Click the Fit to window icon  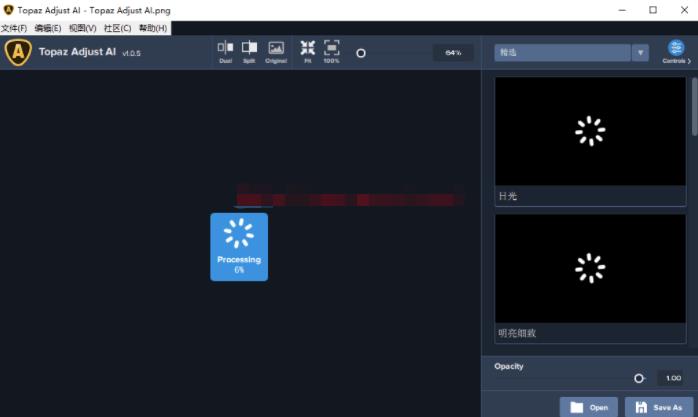pyautogui.click(x=308, y=52)
